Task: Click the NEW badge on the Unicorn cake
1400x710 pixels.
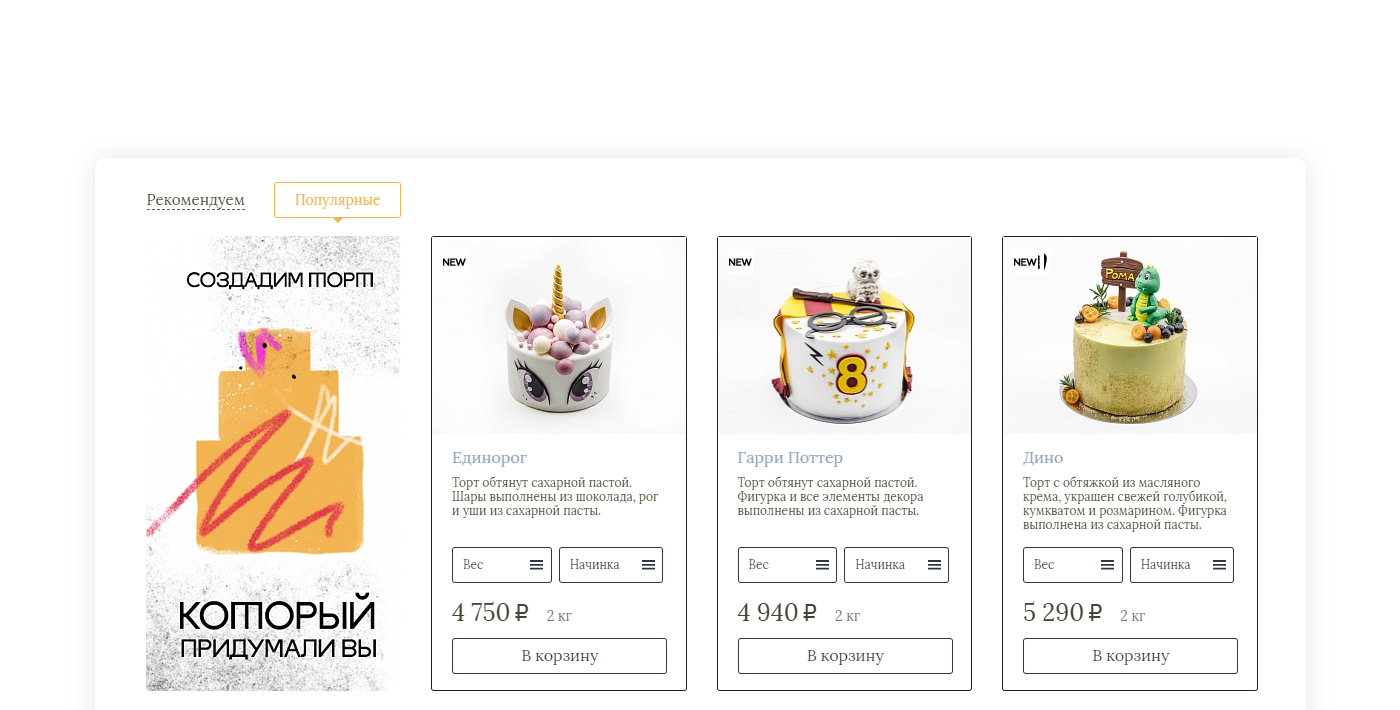Action: (454, 262)
